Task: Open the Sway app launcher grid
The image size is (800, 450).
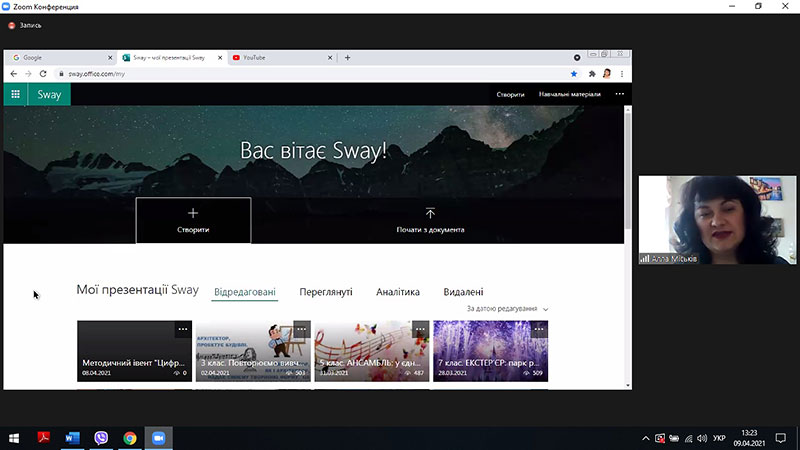Action: 15,94
